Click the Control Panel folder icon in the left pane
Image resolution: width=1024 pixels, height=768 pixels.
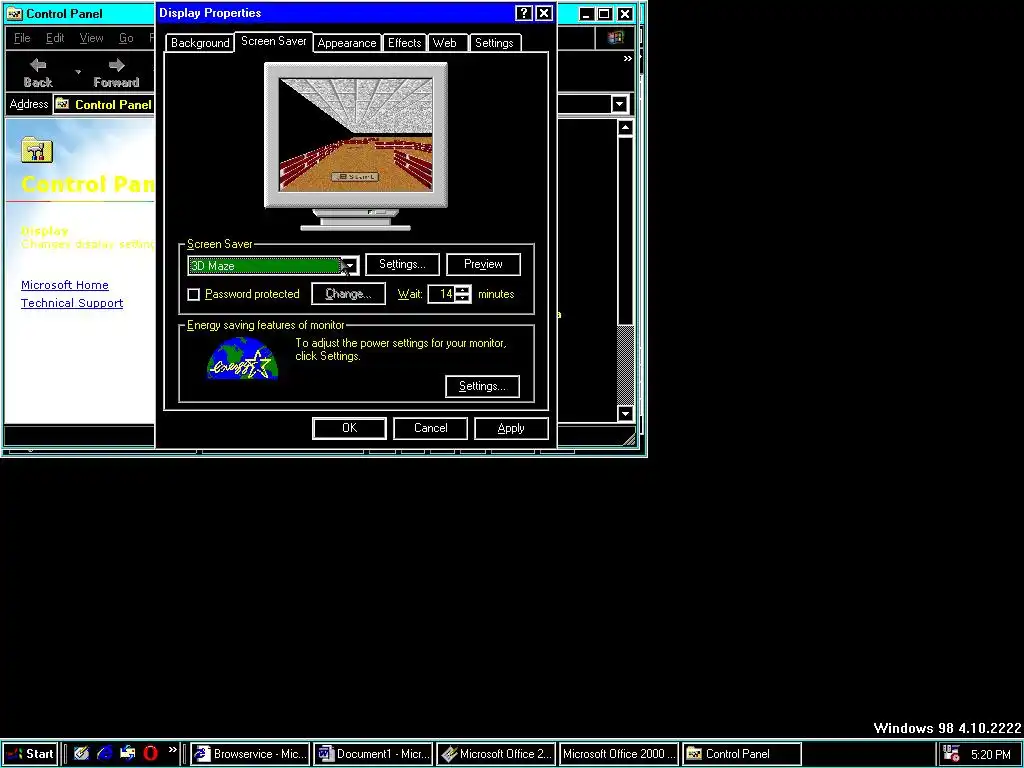[x=37, y=150]
